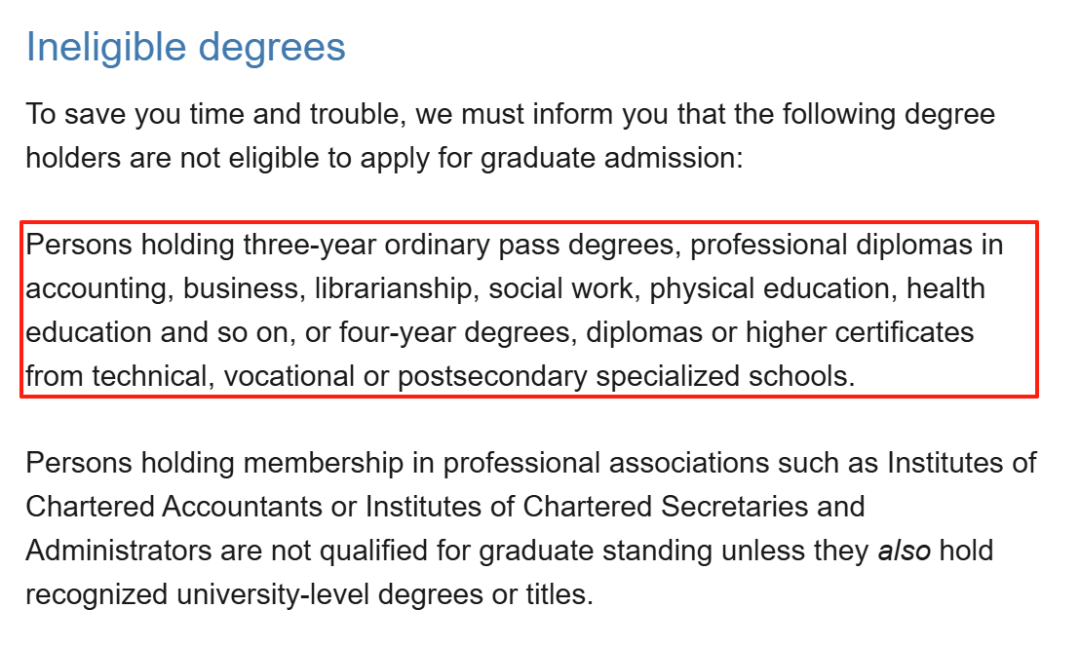This screenshot has height=647, width=1080.
Task: Click the phrase "three-year ordinary pass degrees"
Action: pyautogui.click(x=458, y=246)
